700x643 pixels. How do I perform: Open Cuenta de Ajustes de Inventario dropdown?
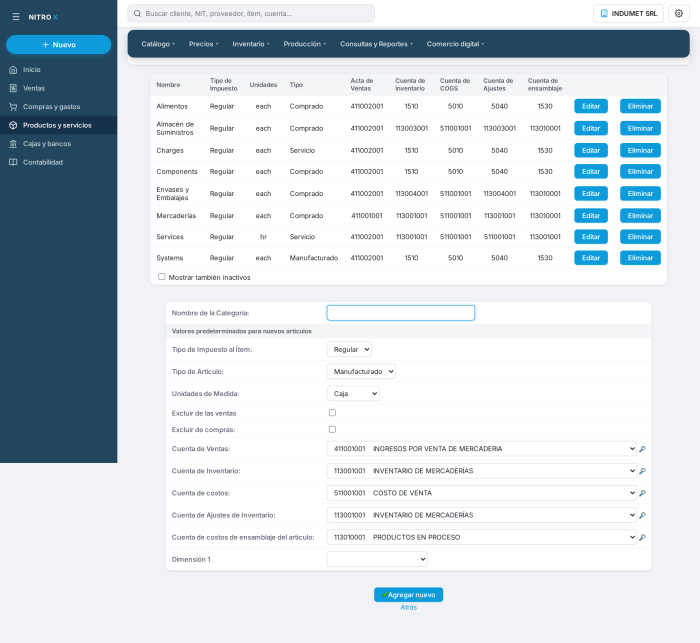pyautogui.click(x=482, y=515)
